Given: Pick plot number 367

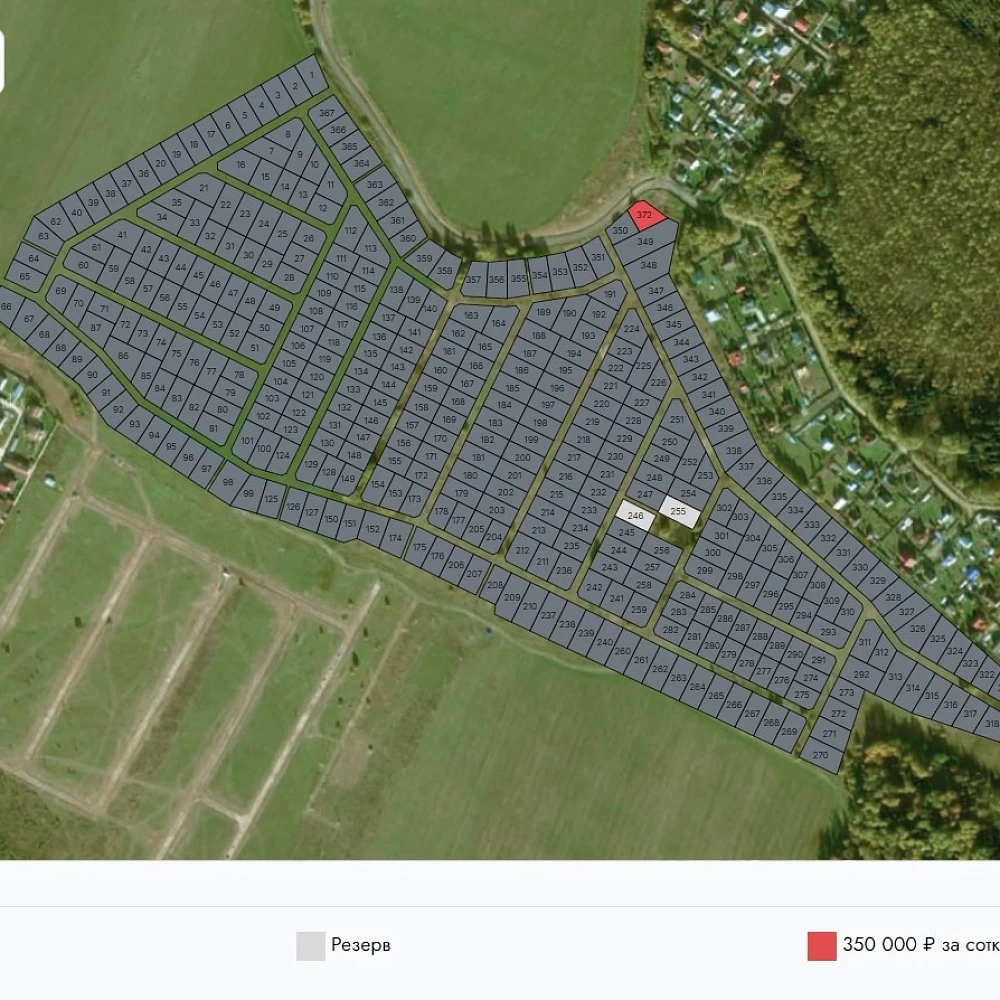Looking at the screenshot, I should (x=326, y=113).
